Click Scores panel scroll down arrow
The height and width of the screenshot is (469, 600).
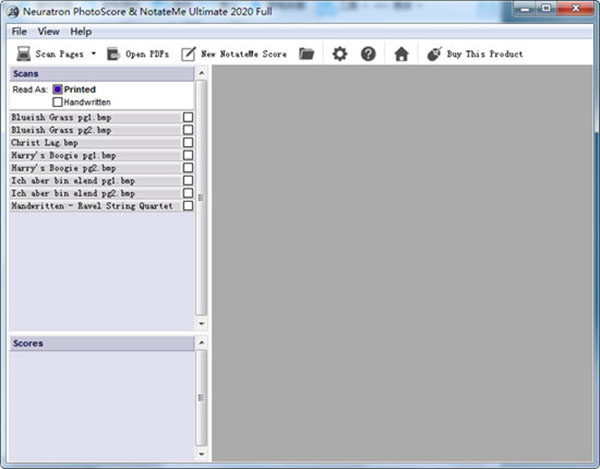point(201,454)
